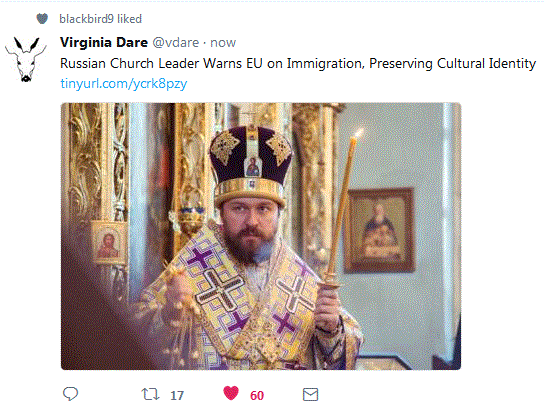This screenshot has height=411, width=545.
Task: Reply using the speech bubble icon
Action: tap(71, 394)
